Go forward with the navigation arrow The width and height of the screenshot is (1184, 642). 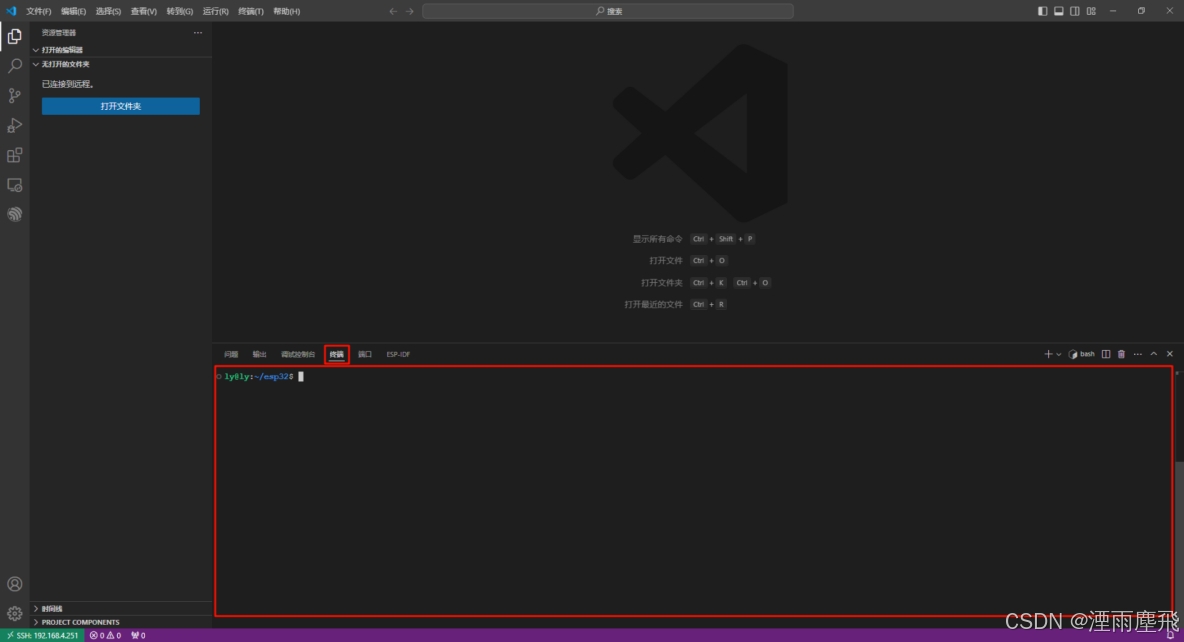click(409, 11)
